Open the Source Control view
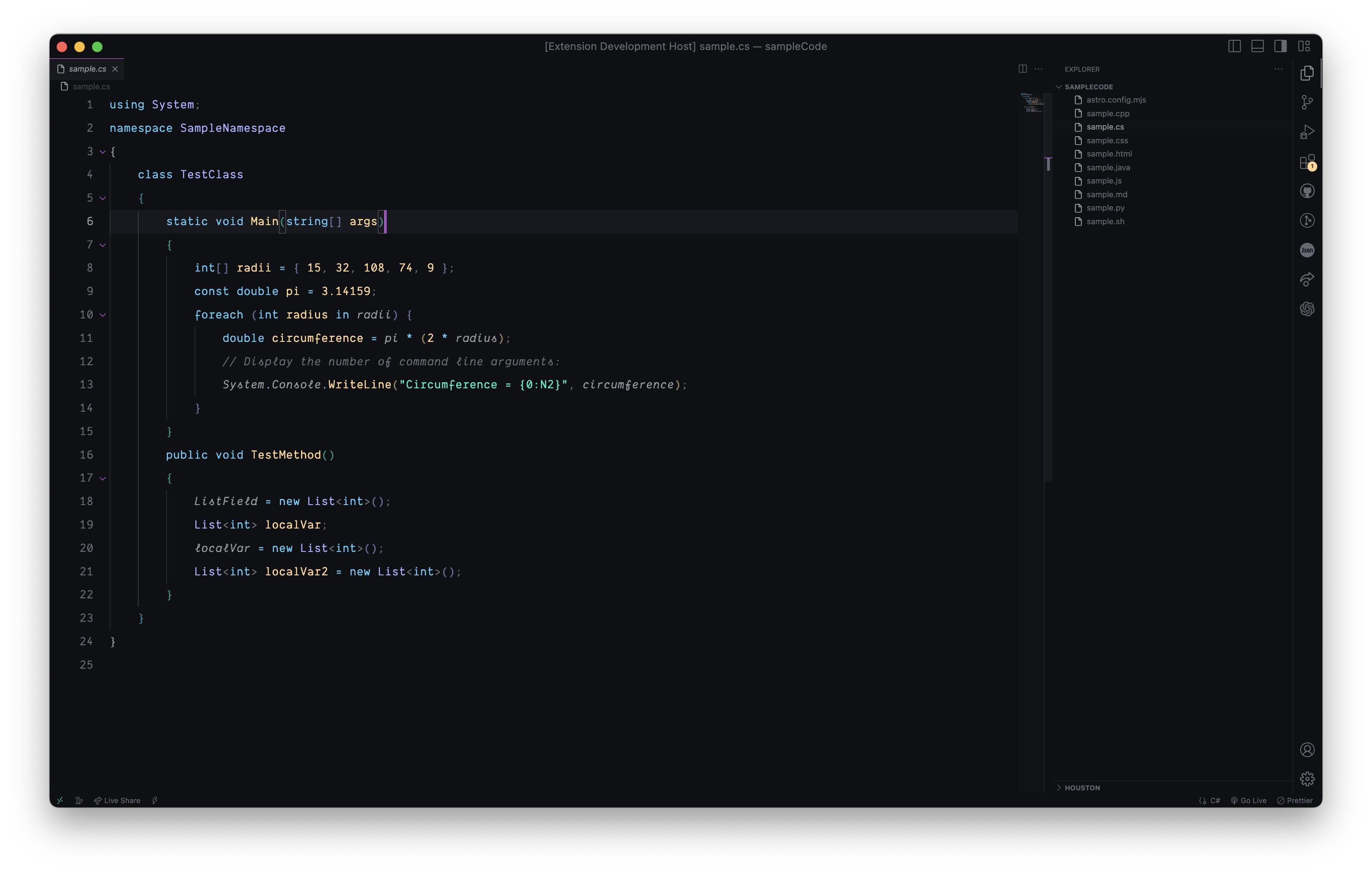1372x873 pixels. pos(1307,103)
